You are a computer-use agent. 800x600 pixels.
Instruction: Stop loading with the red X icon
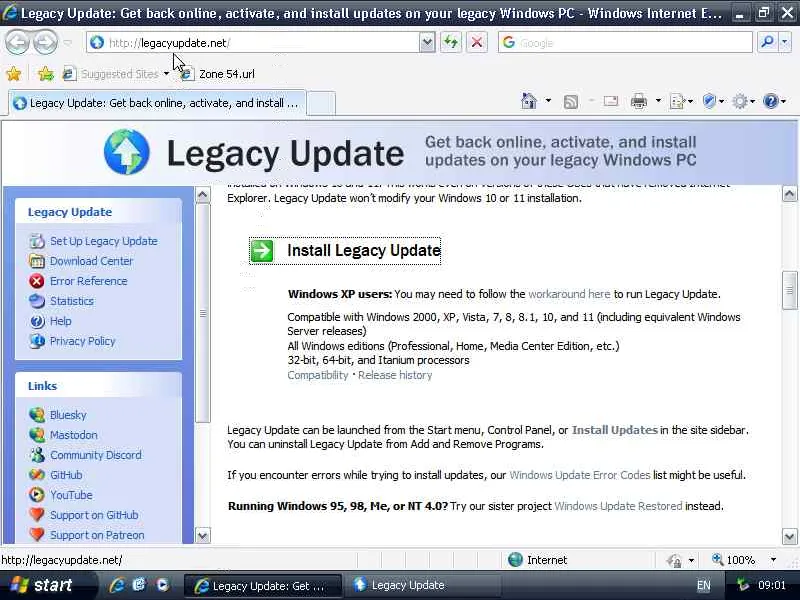(477, 42)
